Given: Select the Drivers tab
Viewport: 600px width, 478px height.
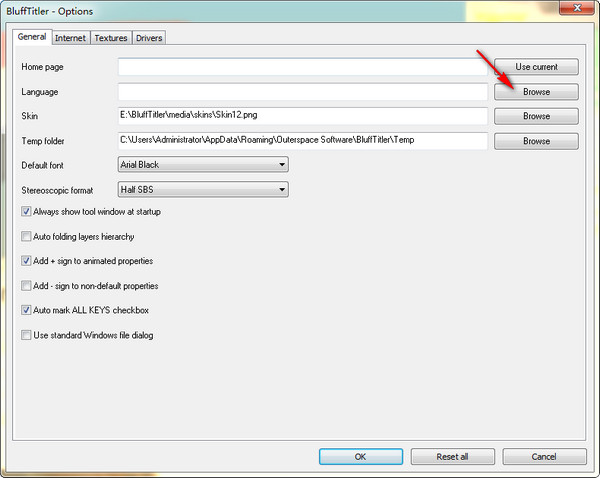Looking at the screenshot, I should tap(149, 38).
